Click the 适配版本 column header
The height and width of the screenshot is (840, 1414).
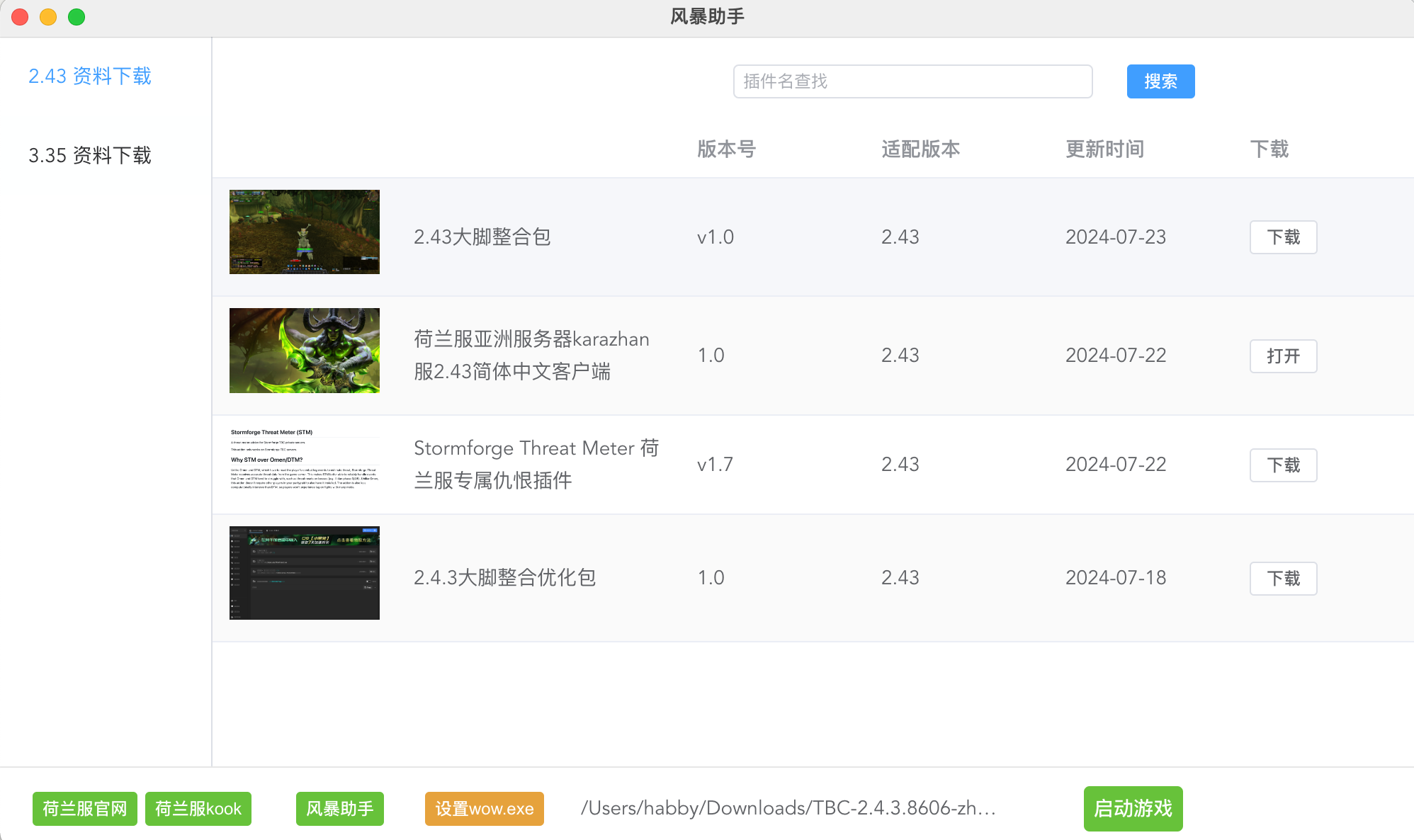pyautogui.click(x=921, y=149)
